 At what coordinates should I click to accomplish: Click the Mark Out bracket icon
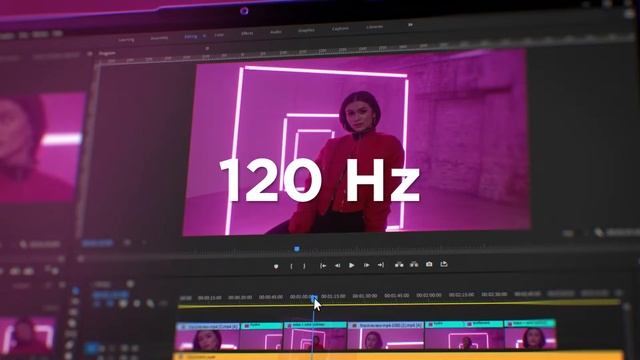pos(304,266)
